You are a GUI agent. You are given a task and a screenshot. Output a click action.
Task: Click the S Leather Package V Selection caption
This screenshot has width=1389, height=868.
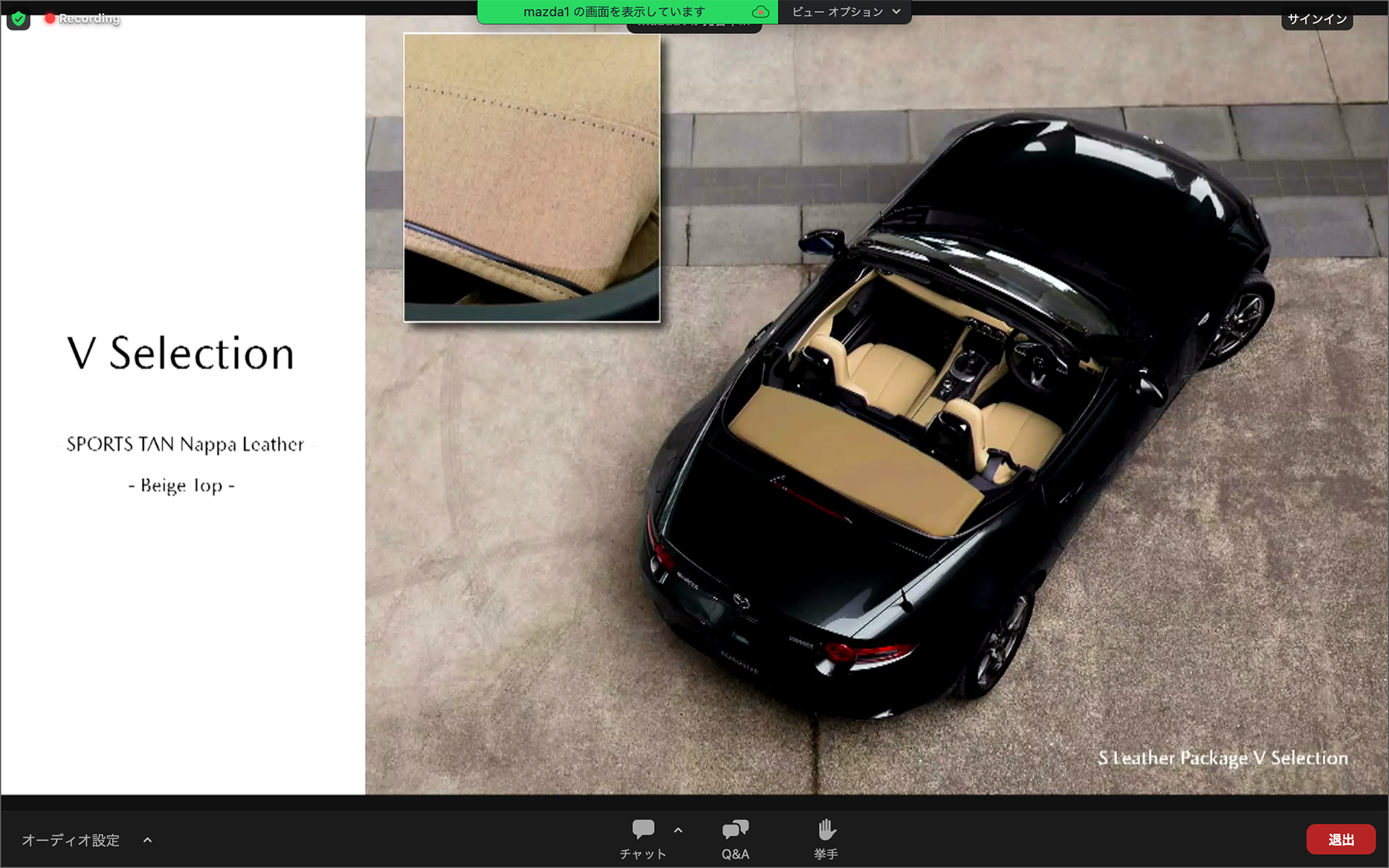1223,758
